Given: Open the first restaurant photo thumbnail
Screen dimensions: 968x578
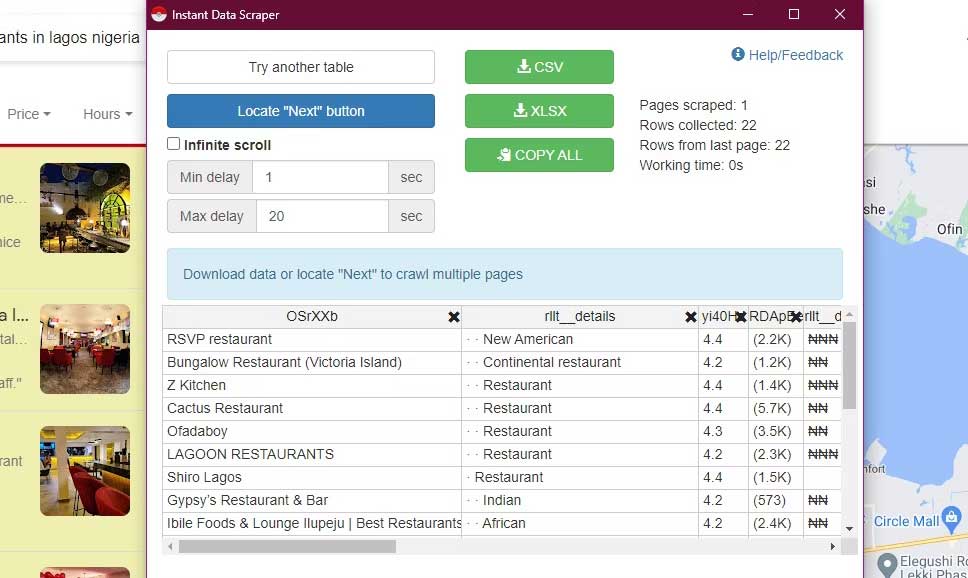Looking at the screenshot, I should click(x=85, y=208).
